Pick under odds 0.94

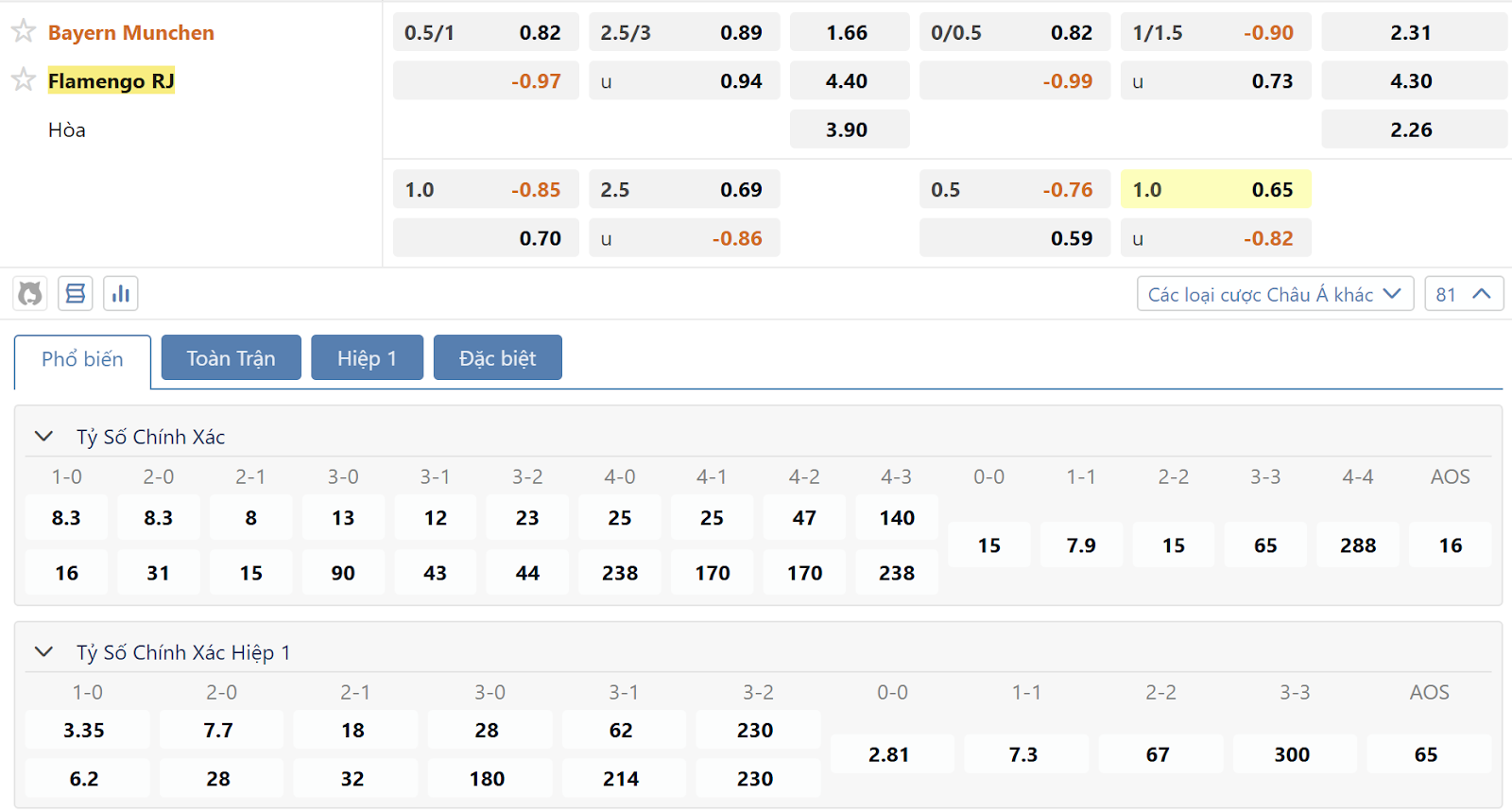click(x=684, y=81)
